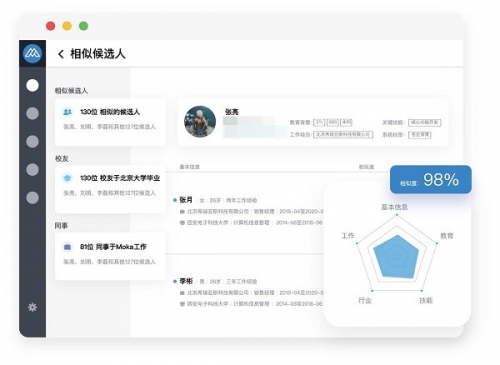Click the briefcase colleagues icon
The image size is (500, 365).
pos(67,247)
